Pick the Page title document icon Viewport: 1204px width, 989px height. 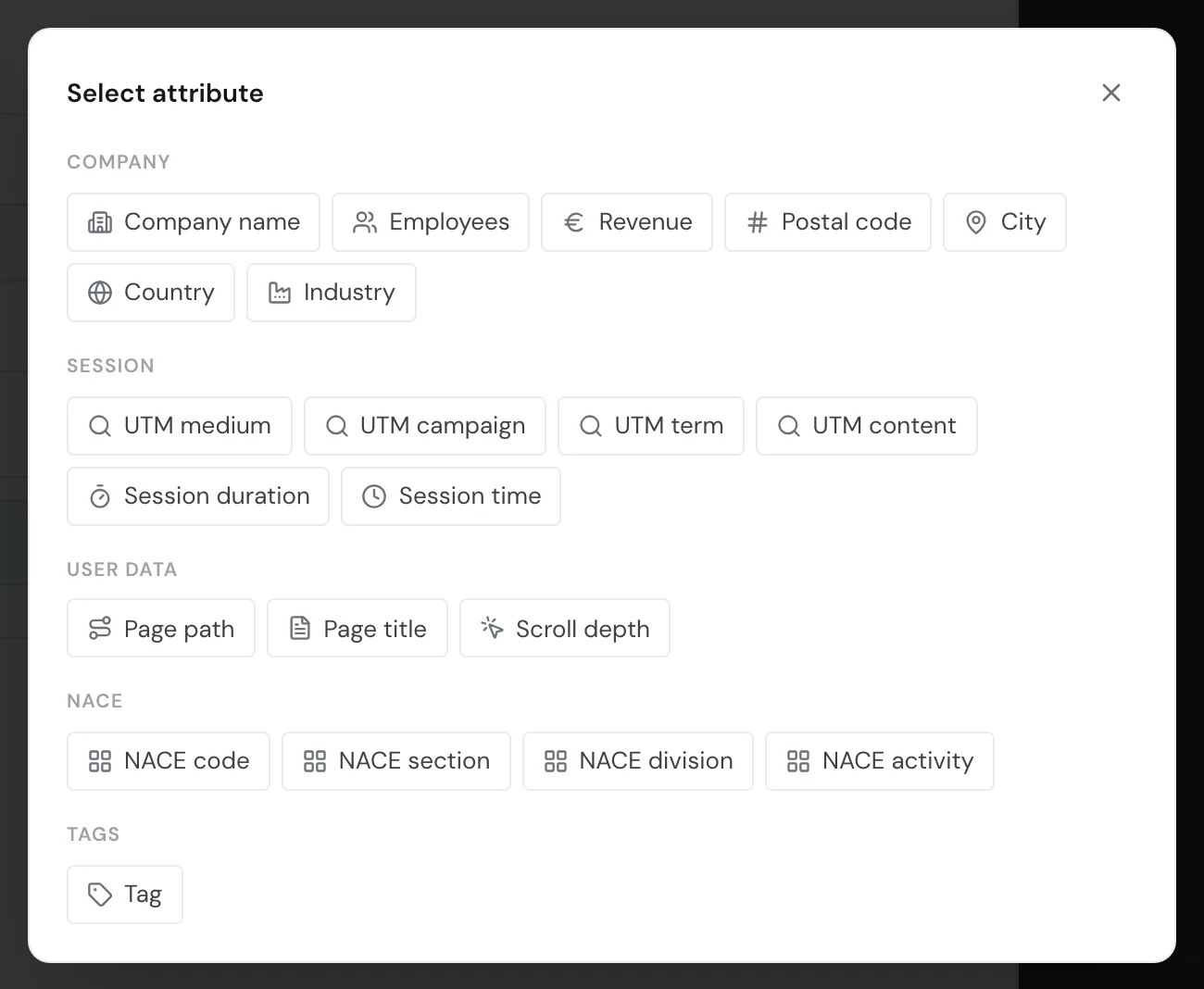(x=300, y=629)
